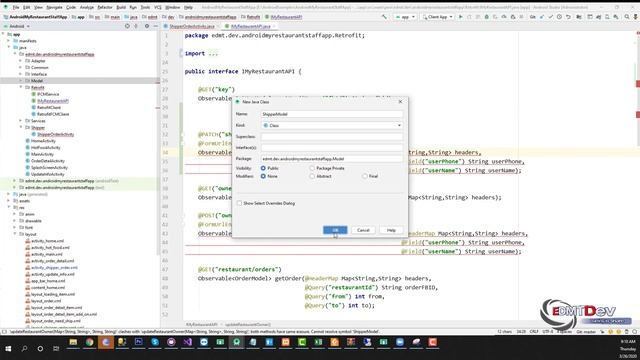This screenshot has height=360, width=640.
Task: Select Final modifier radio button
Action: tap(364, 176)
